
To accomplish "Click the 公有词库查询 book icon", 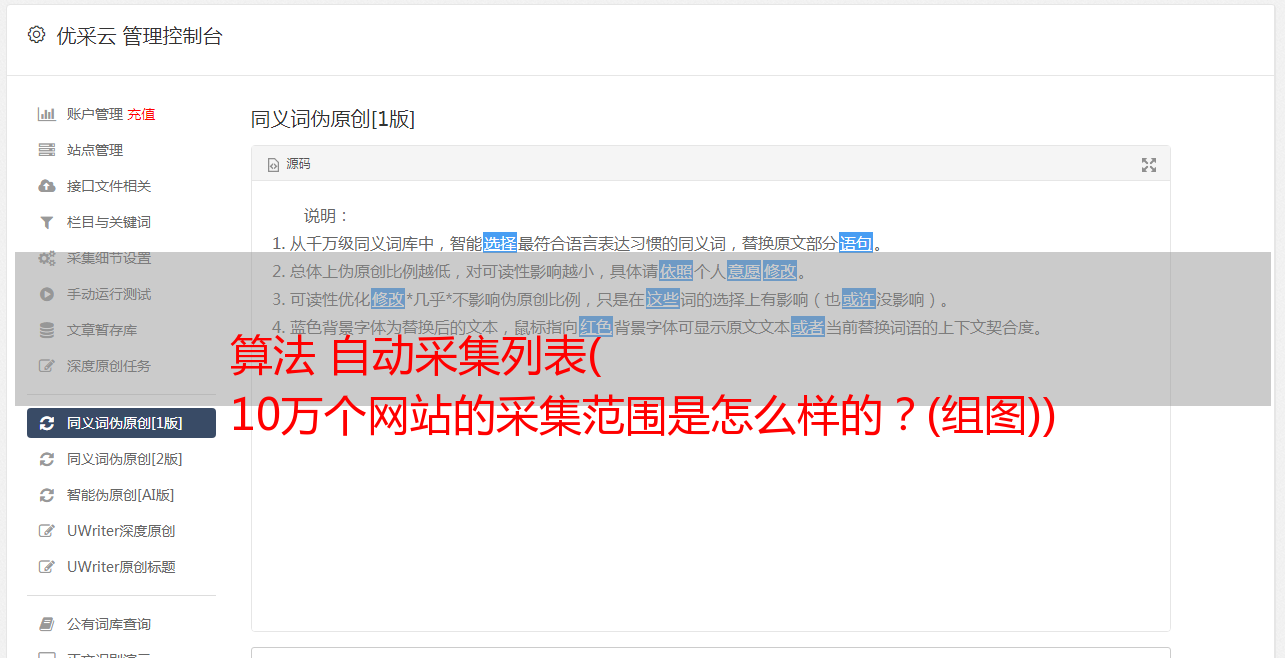I will (46, 624).
